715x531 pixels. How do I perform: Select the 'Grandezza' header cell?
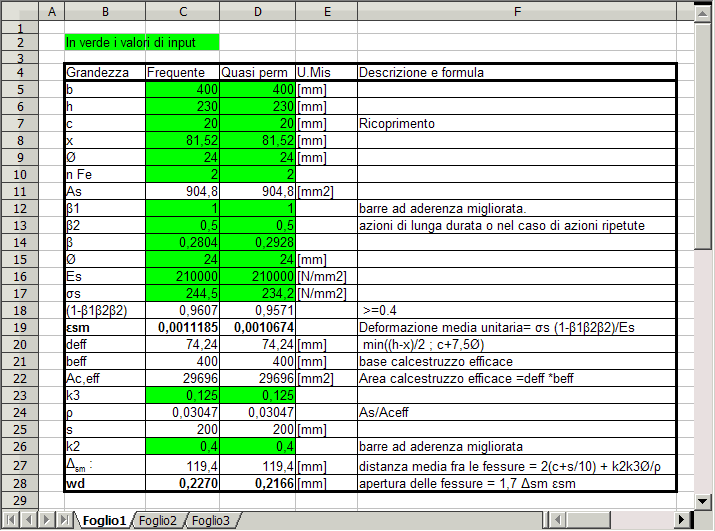point(105,73)
